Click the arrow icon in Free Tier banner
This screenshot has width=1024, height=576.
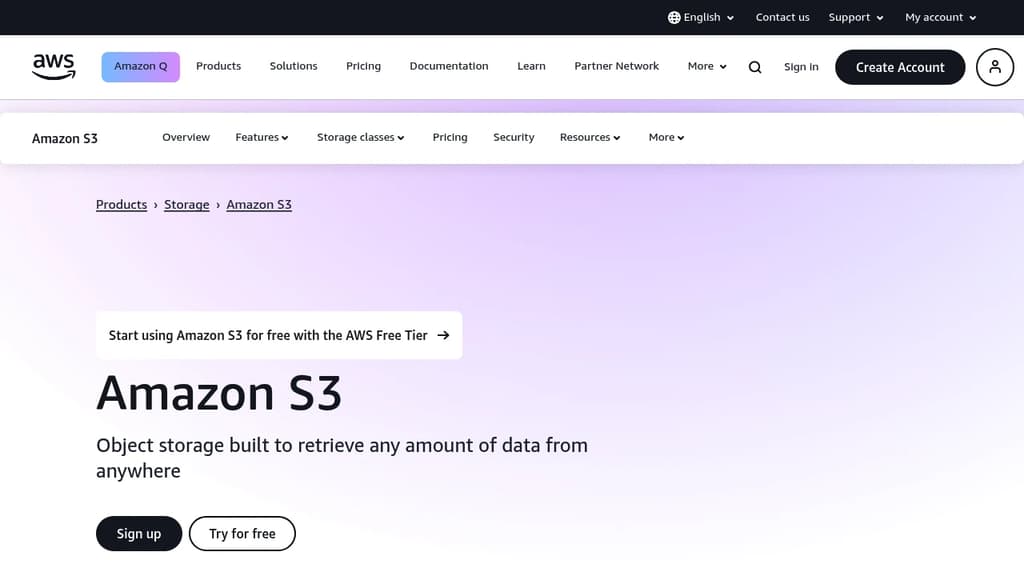pos(443,335)
